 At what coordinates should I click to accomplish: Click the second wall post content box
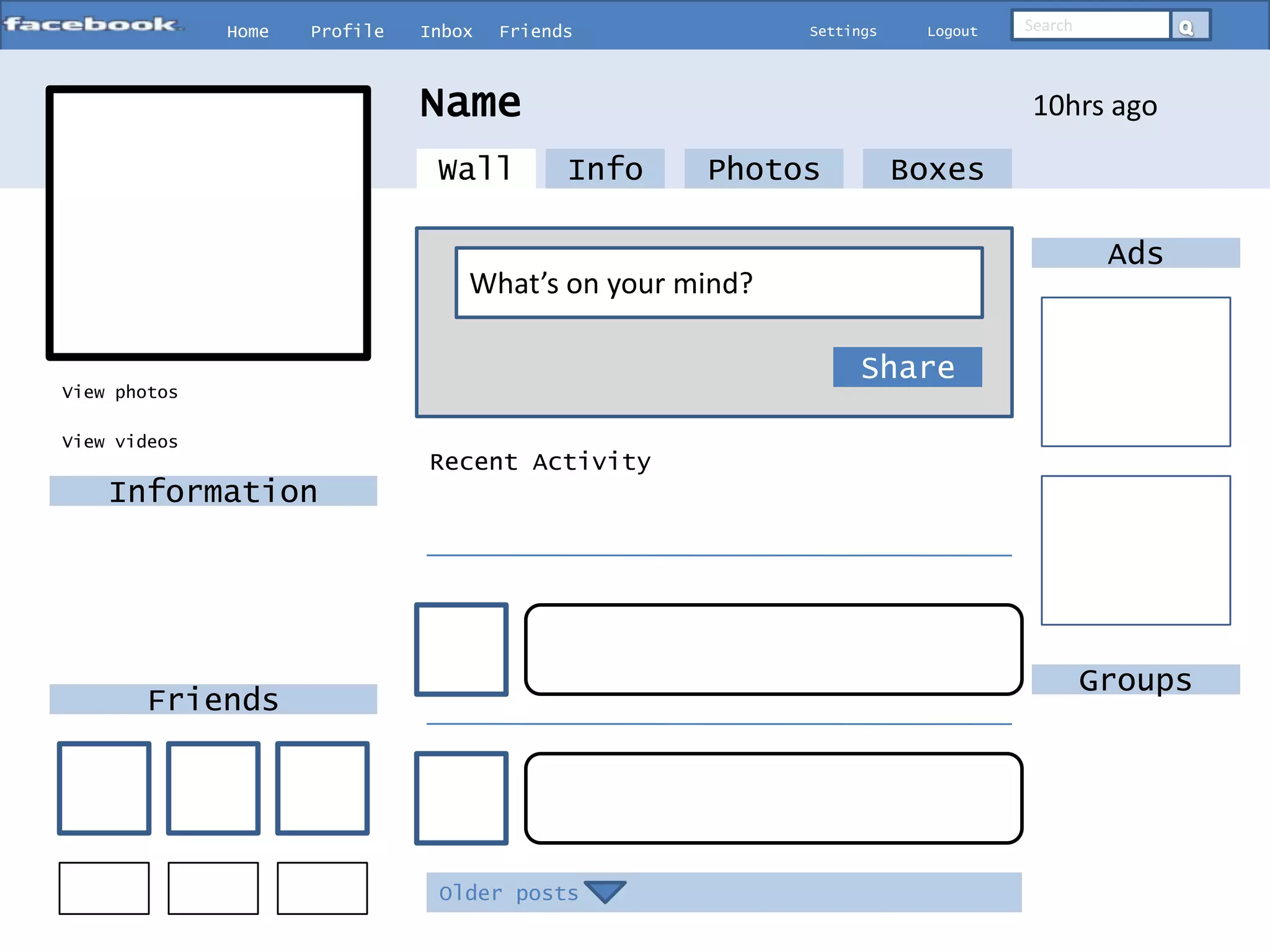click(774, 798)
